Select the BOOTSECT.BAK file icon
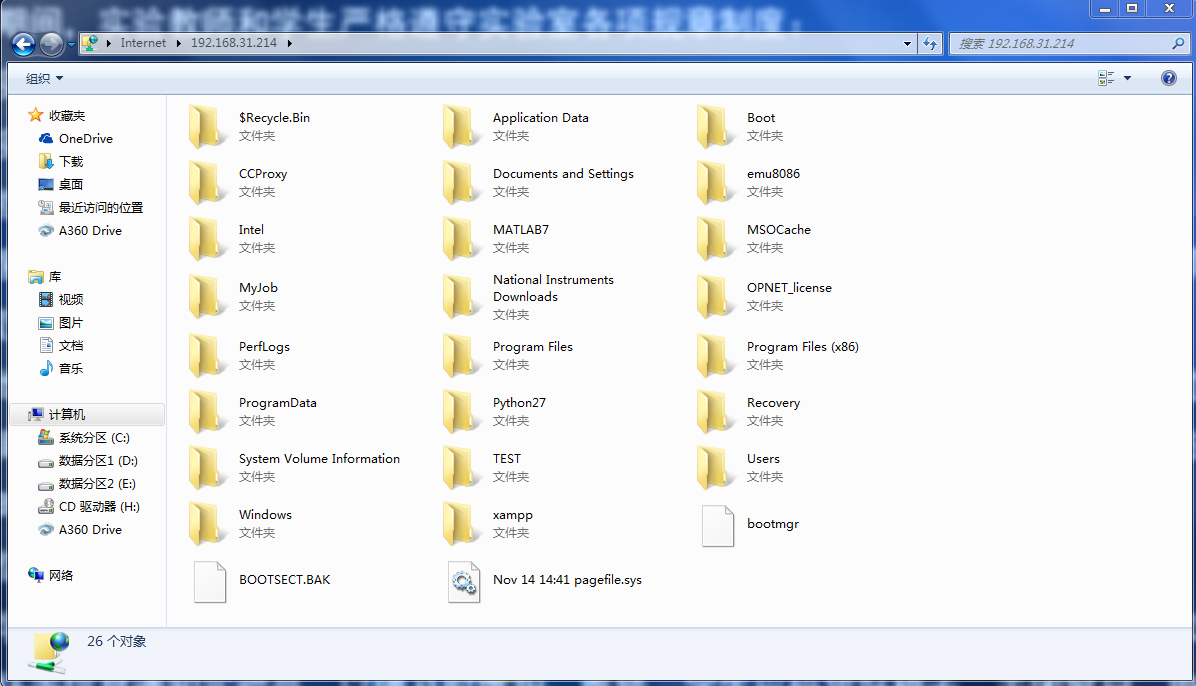This screenshot has width=1196, height=686. [x=210, y=582]
